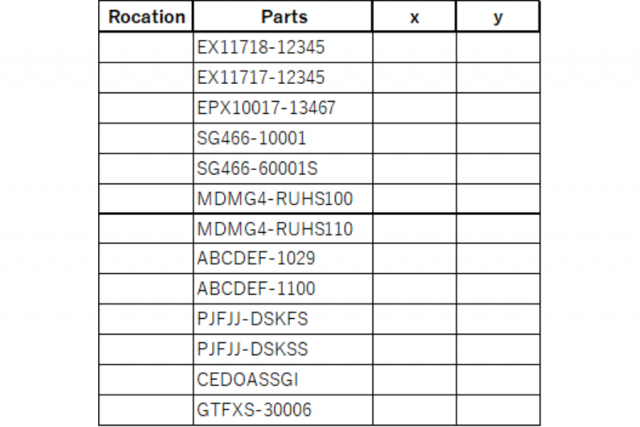Select the y column header cell
Screen dimensions: 640x427
(498, 17)
